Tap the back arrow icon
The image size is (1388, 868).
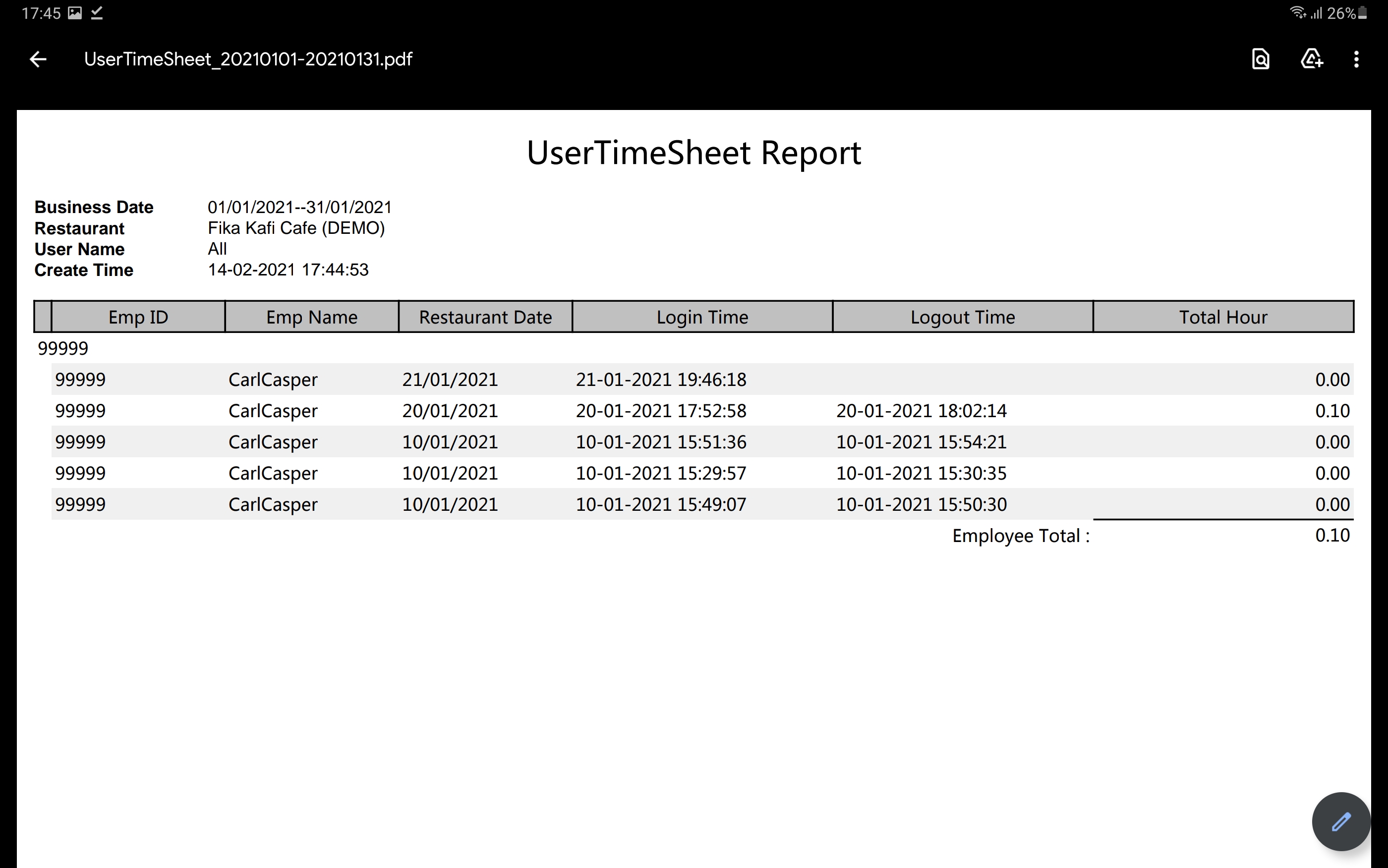pos(38,59)
